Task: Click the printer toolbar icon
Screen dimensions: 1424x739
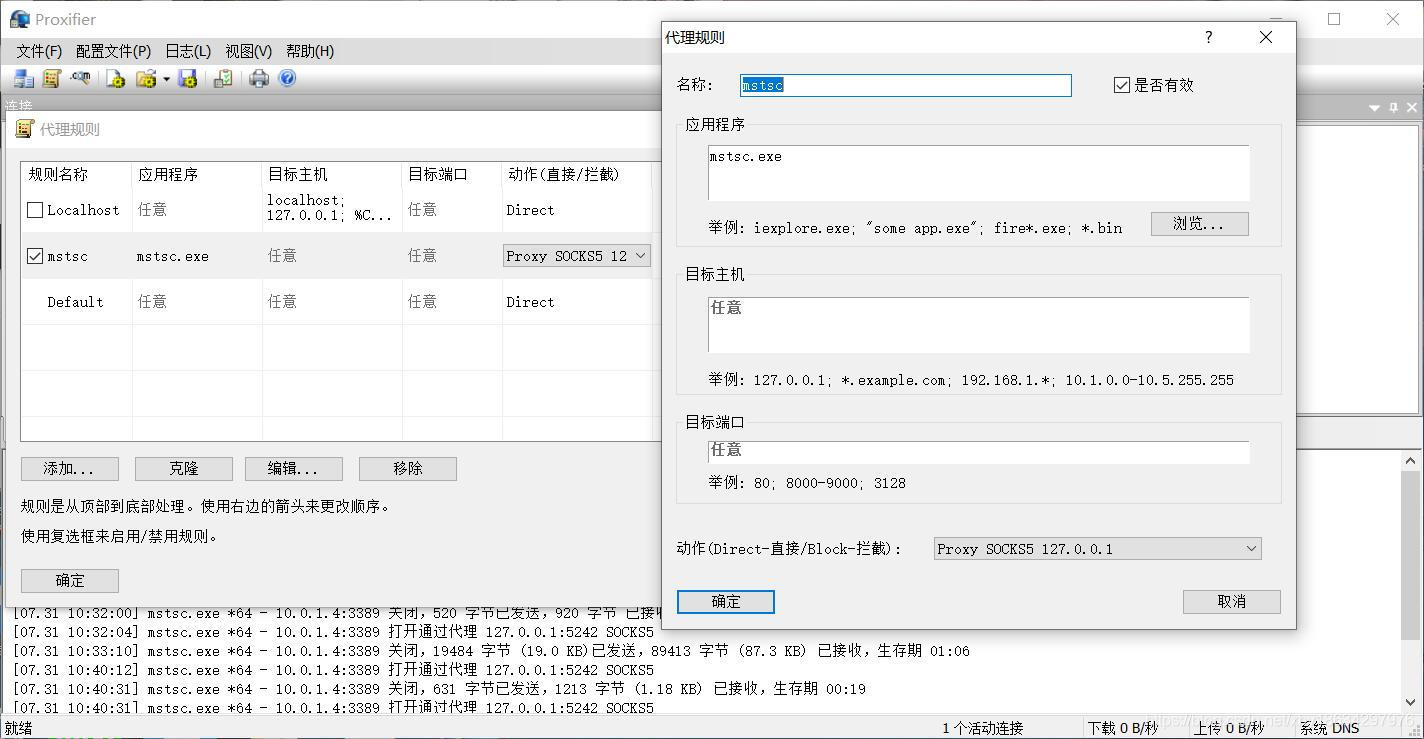Action: [259, 78]
